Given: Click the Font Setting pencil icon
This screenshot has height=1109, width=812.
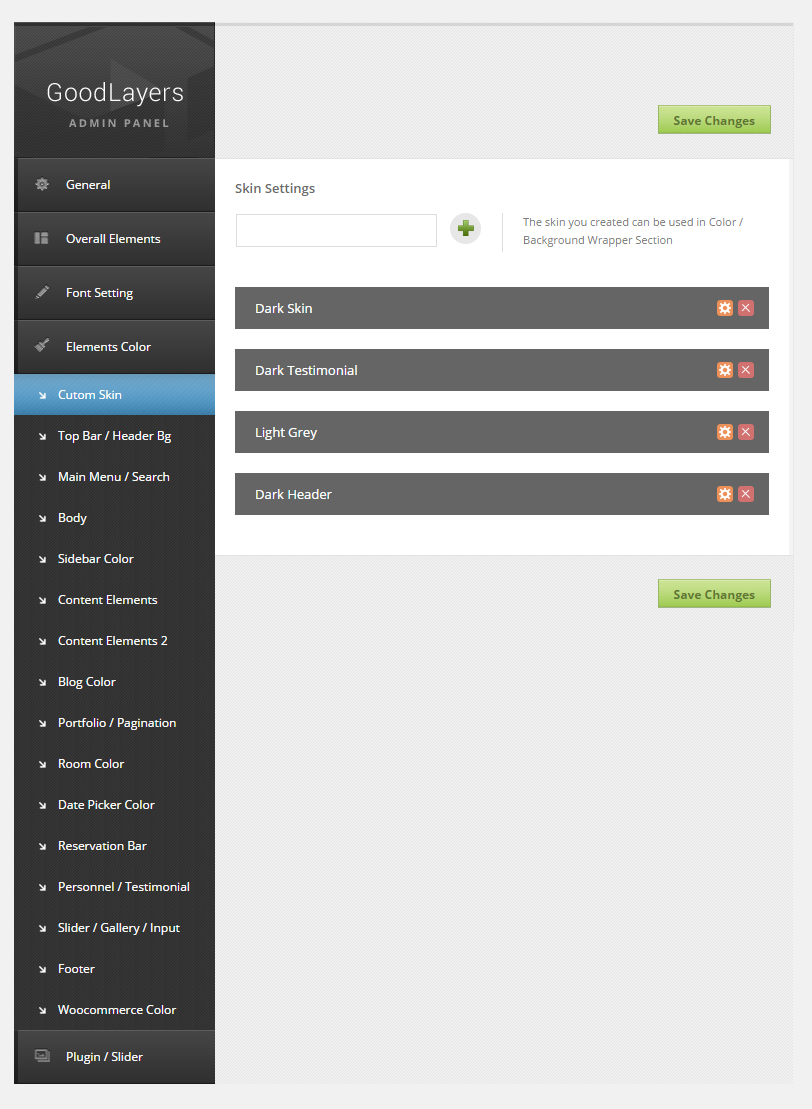Looking at the screenshot, I should [x=42, y=292].
